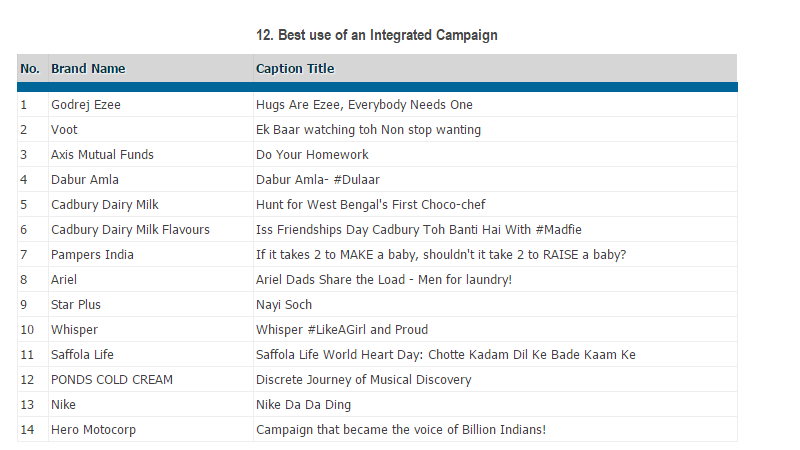Select the Voot brand cell
This screenshot has width=800, height=450.
pos(64,130)
